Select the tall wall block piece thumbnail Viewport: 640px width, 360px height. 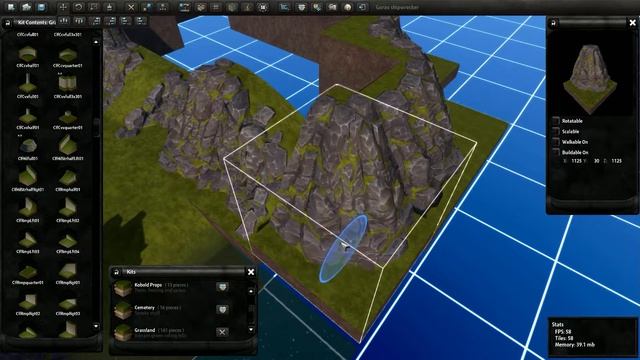(67, 84)
